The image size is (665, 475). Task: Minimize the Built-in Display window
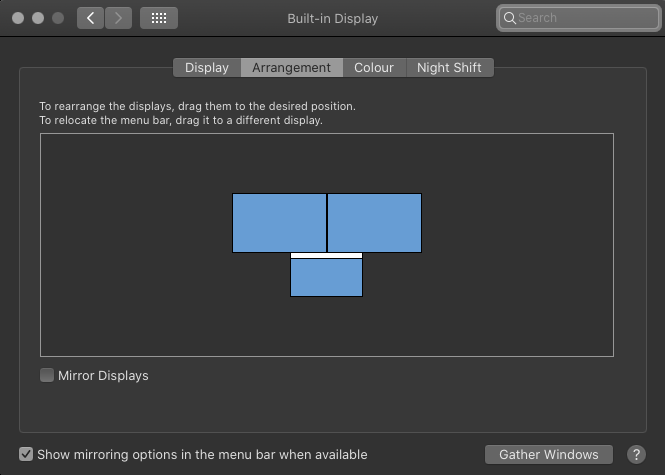tap(39, 18)
